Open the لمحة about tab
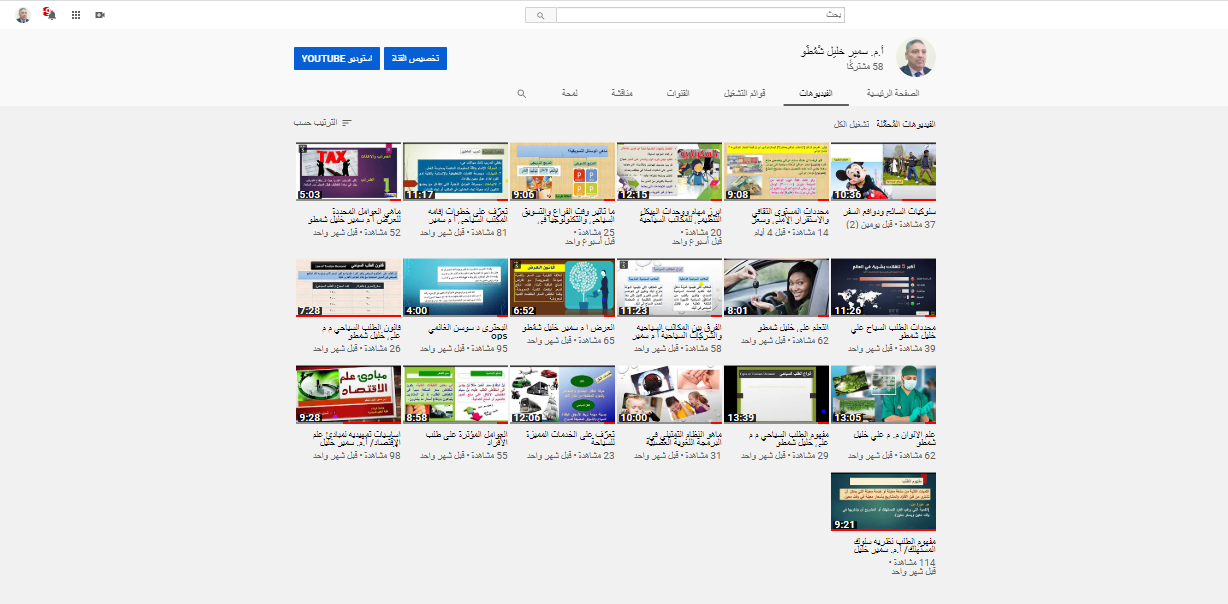Viewport: 1228px width, 604px height. (x=568, y=93)
